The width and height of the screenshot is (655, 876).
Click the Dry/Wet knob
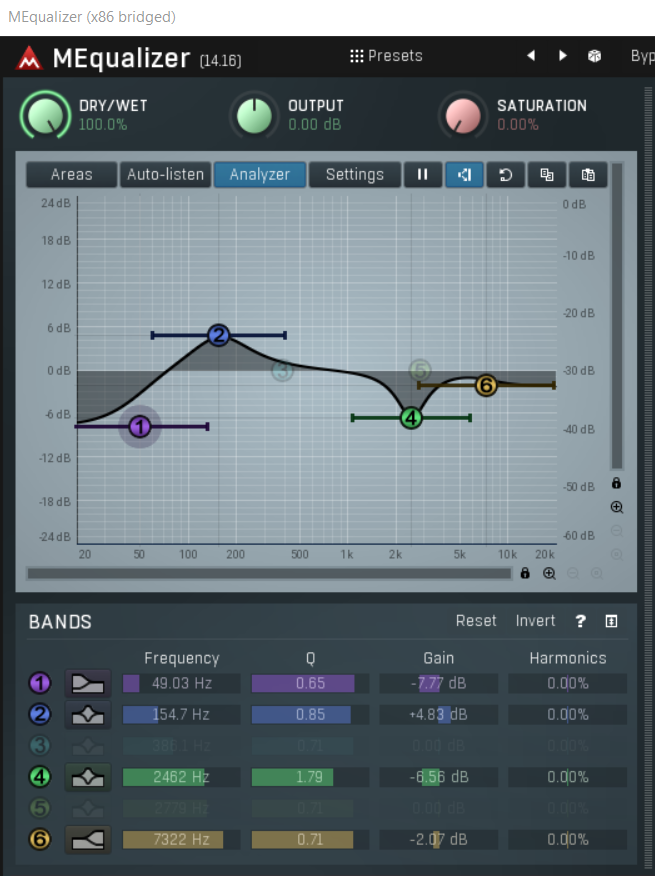[x=45, y=115]
